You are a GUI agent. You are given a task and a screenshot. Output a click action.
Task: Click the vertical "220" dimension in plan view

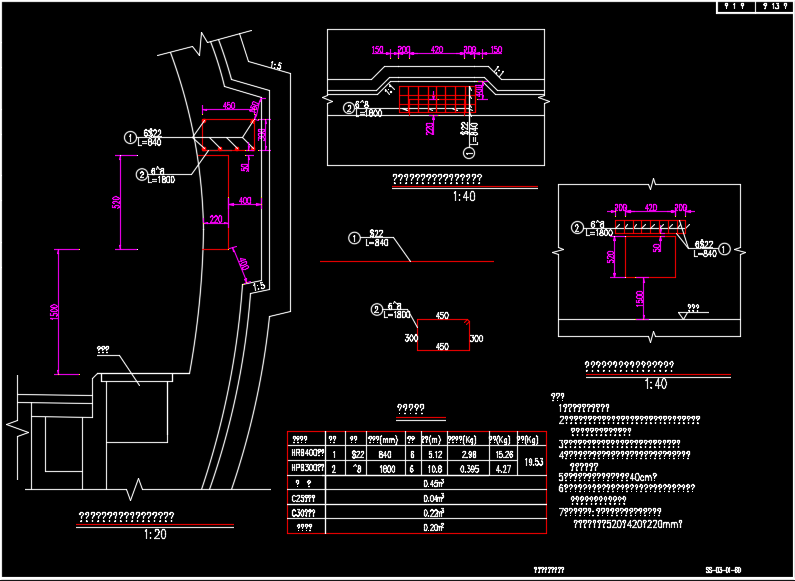click(430, 128)
